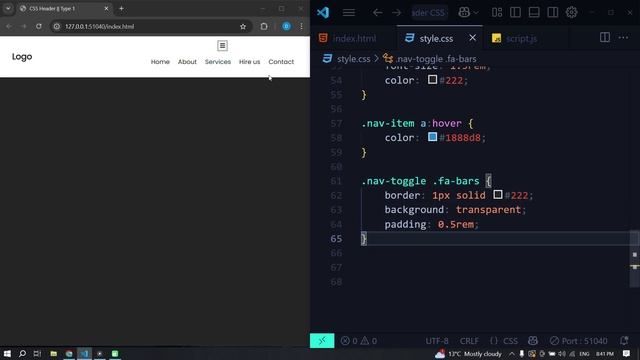
Task: Toggle the bottom panel in VS Code
Action: [534, 12]
